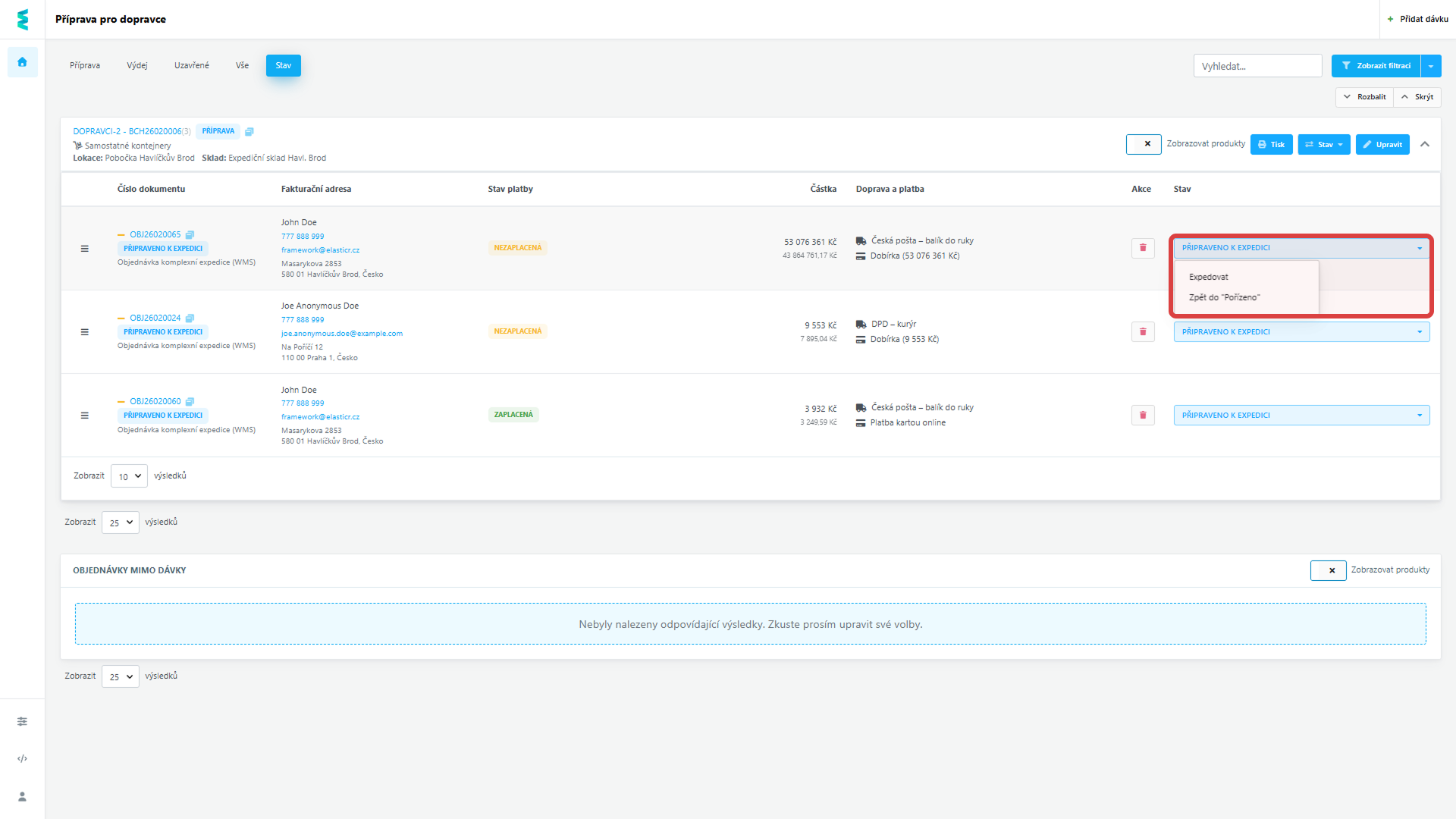Open user profile icon in sidebar
The image size is (1456, 819).
[x=22, y=796]
